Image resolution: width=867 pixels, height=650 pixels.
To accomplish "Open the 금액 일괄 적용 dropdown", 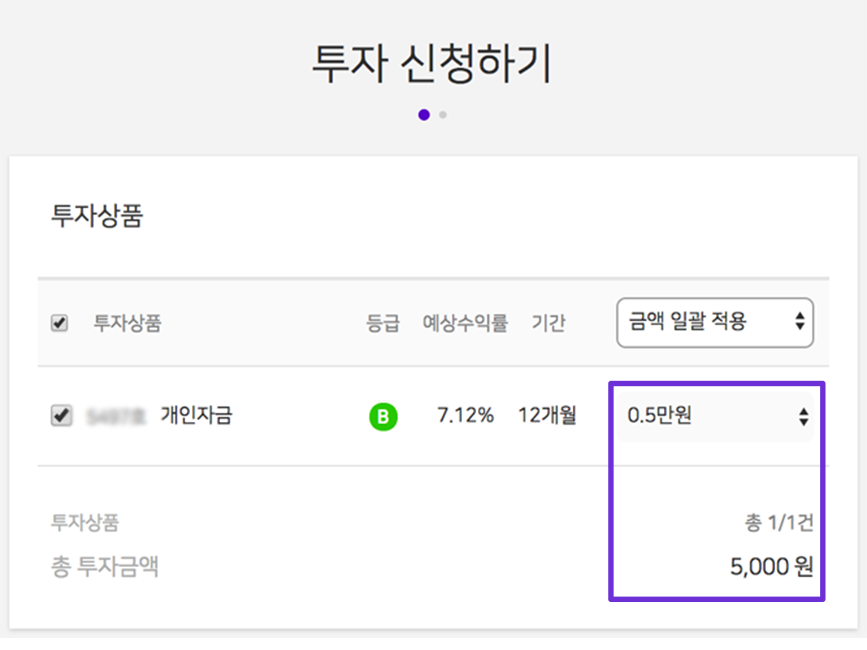I will [715, 322].
